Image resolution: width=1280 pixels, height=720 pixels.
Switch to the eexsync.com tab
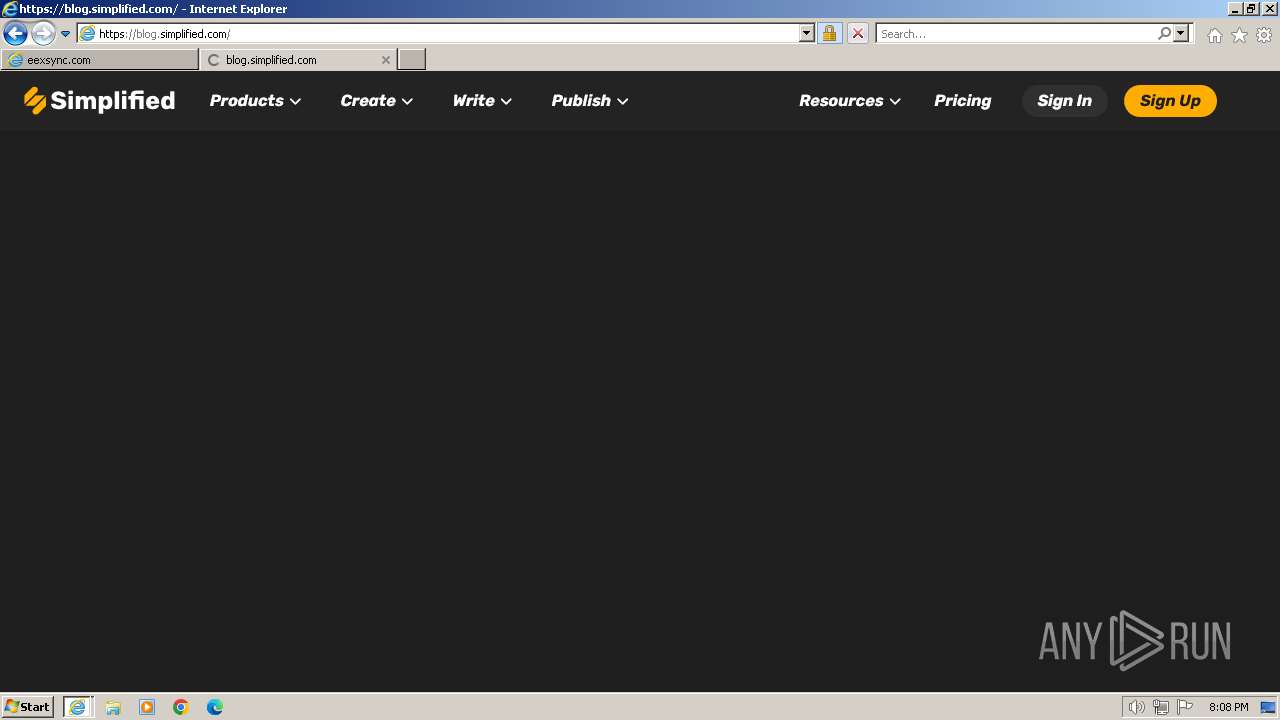pos(100,60)
